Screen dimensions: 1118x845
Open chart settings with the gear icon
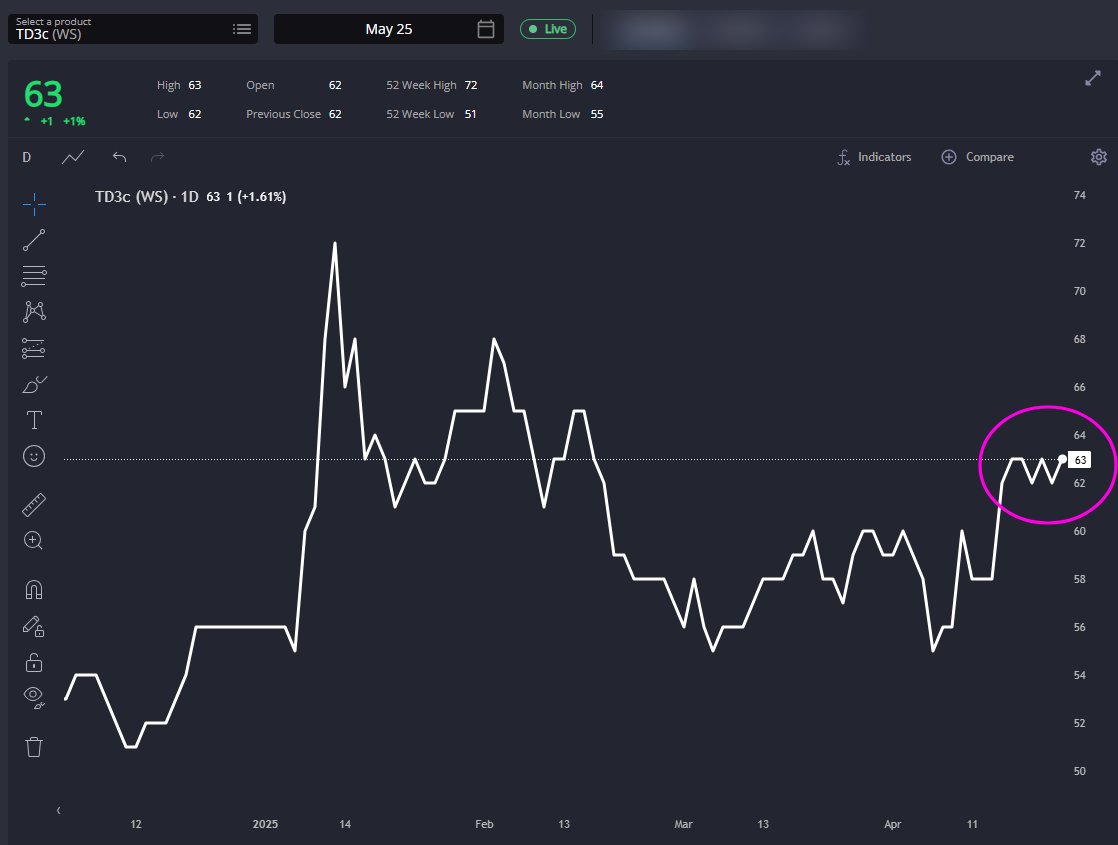coord(1098,157)
